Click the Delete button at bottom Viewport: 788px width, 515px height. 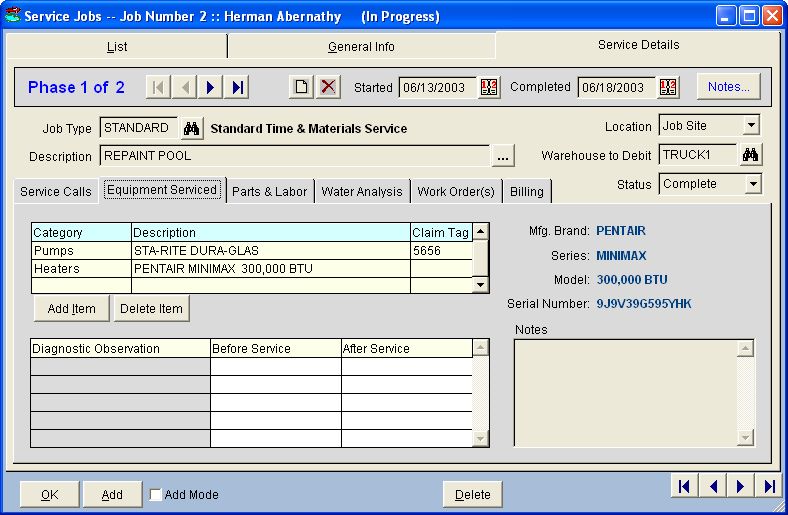pos(473,495)
